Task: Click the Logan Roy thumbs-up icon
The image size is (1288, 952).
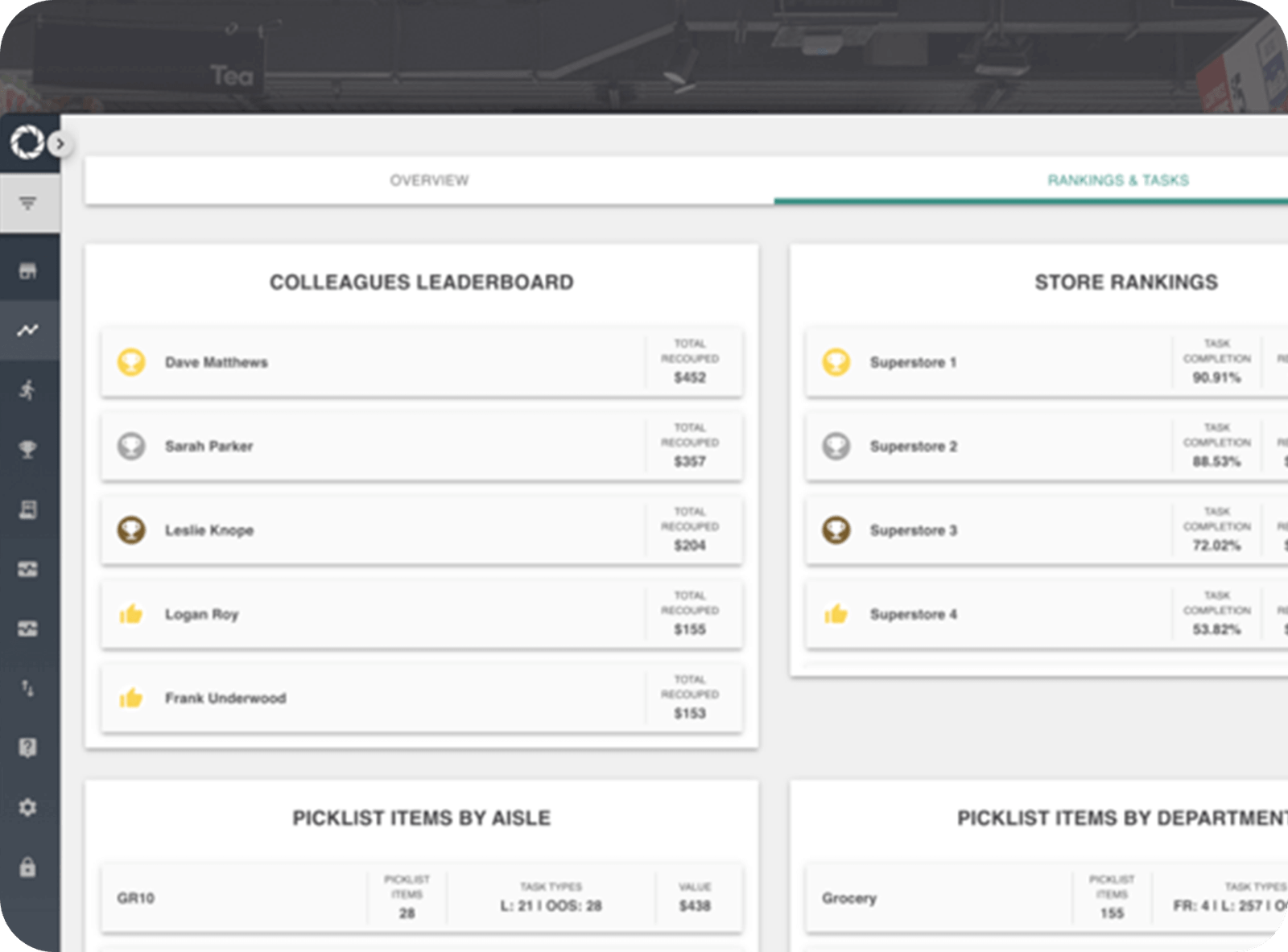Action: click(x=131, y=615)
